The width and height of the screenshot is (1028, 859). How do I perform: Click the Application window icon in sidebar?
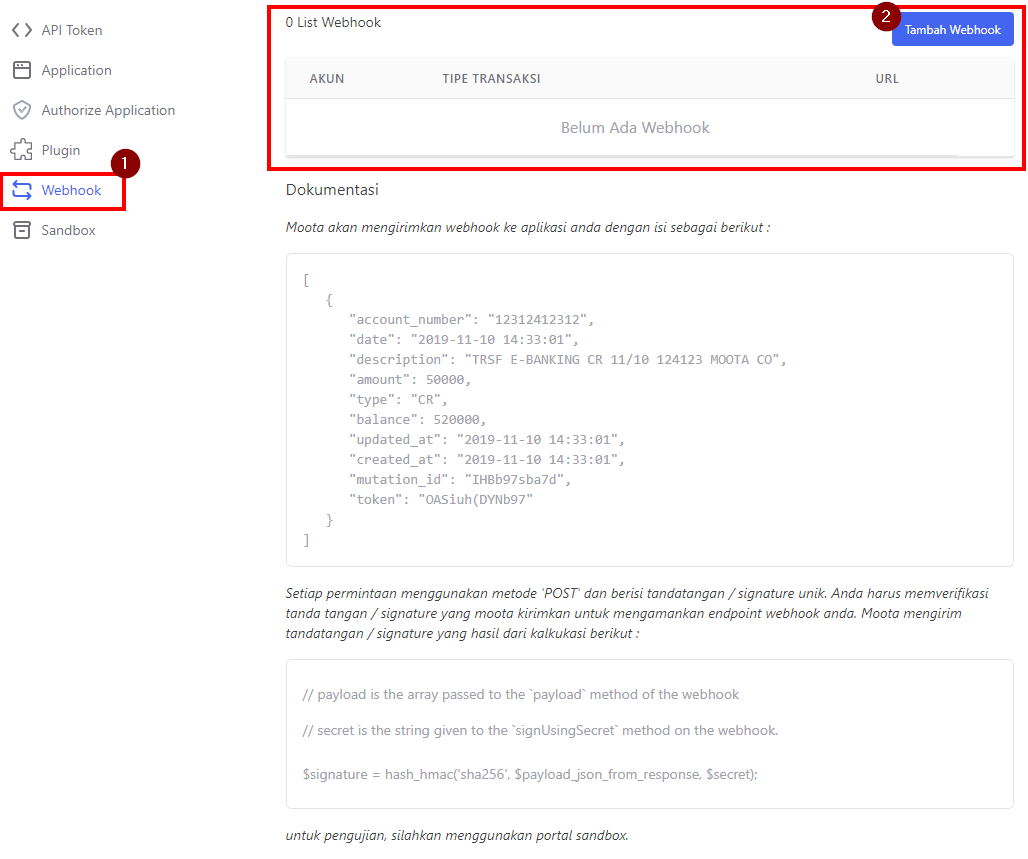(21, 70)
